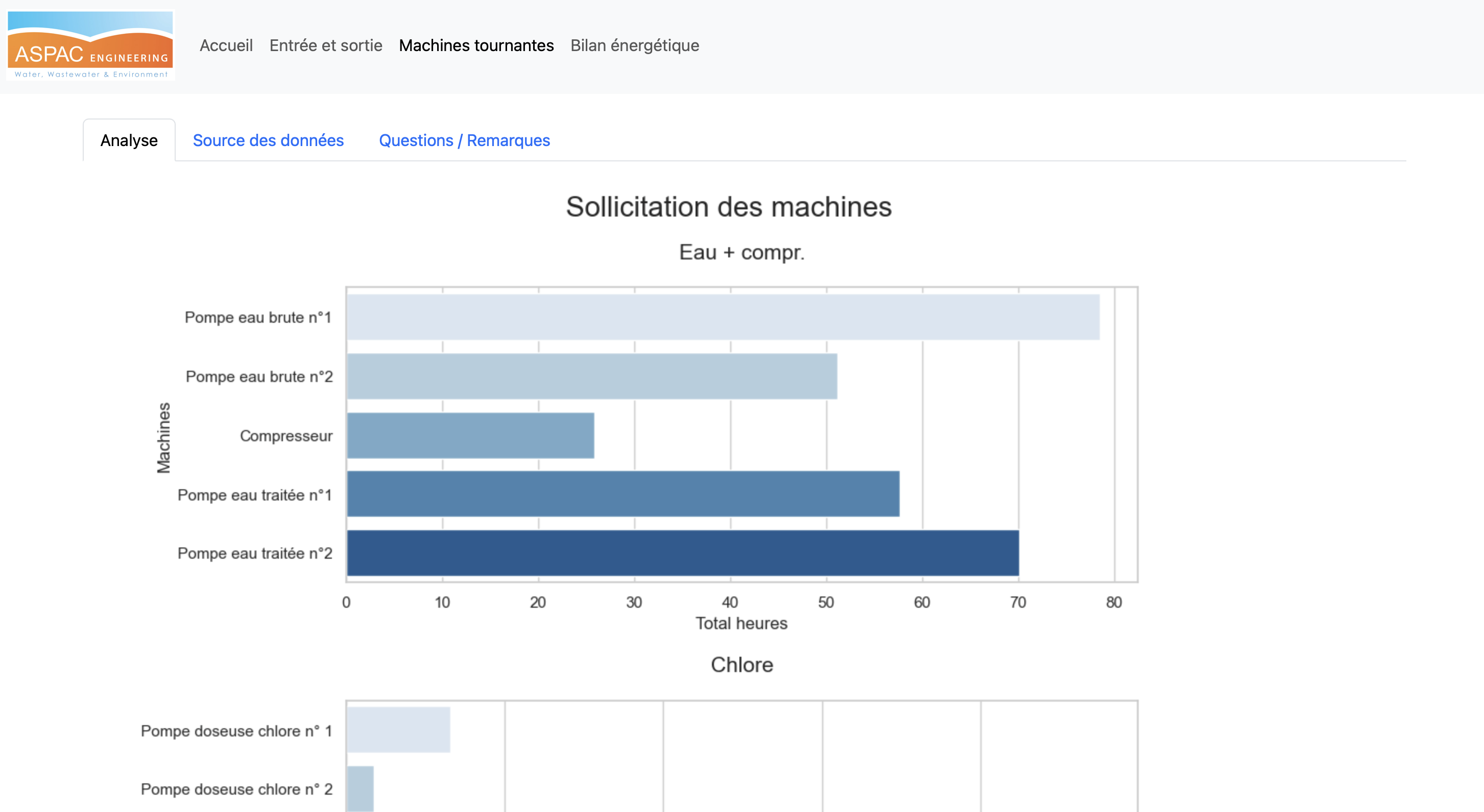1484x812 pixels.
Task: Select the Analyse tab
Action: [x=129, y=140]
